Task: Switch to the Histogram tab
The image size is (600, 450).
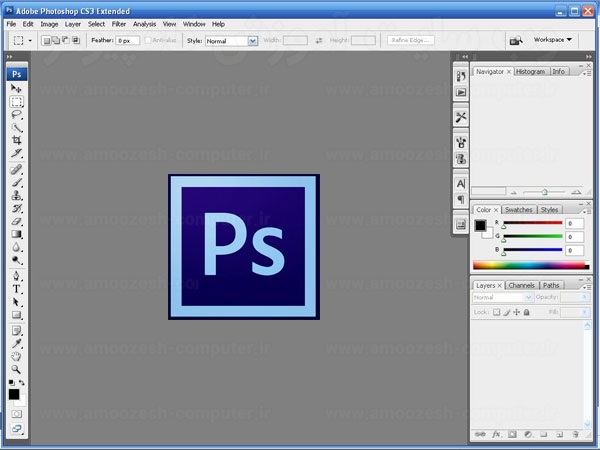Action: (x=530, y=72)
